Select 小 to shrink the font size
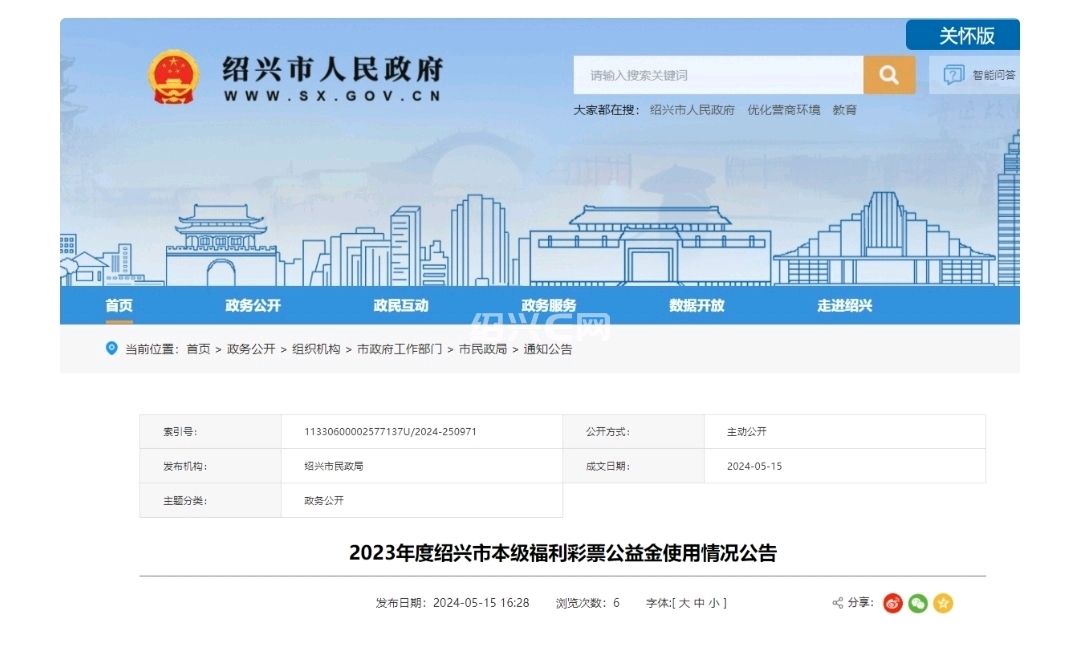 coord(717,602)
